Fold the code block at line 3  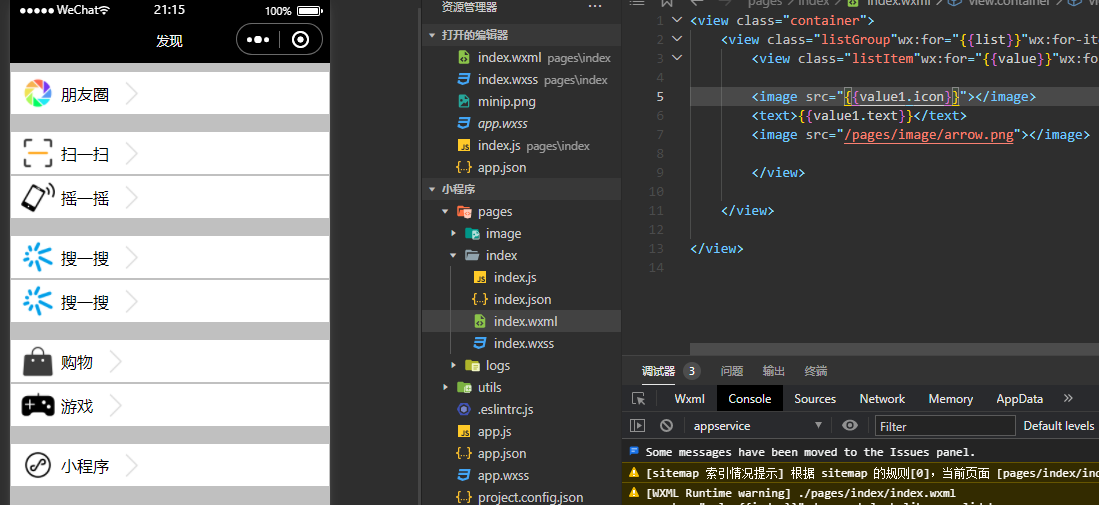click(x=676, y=58)
